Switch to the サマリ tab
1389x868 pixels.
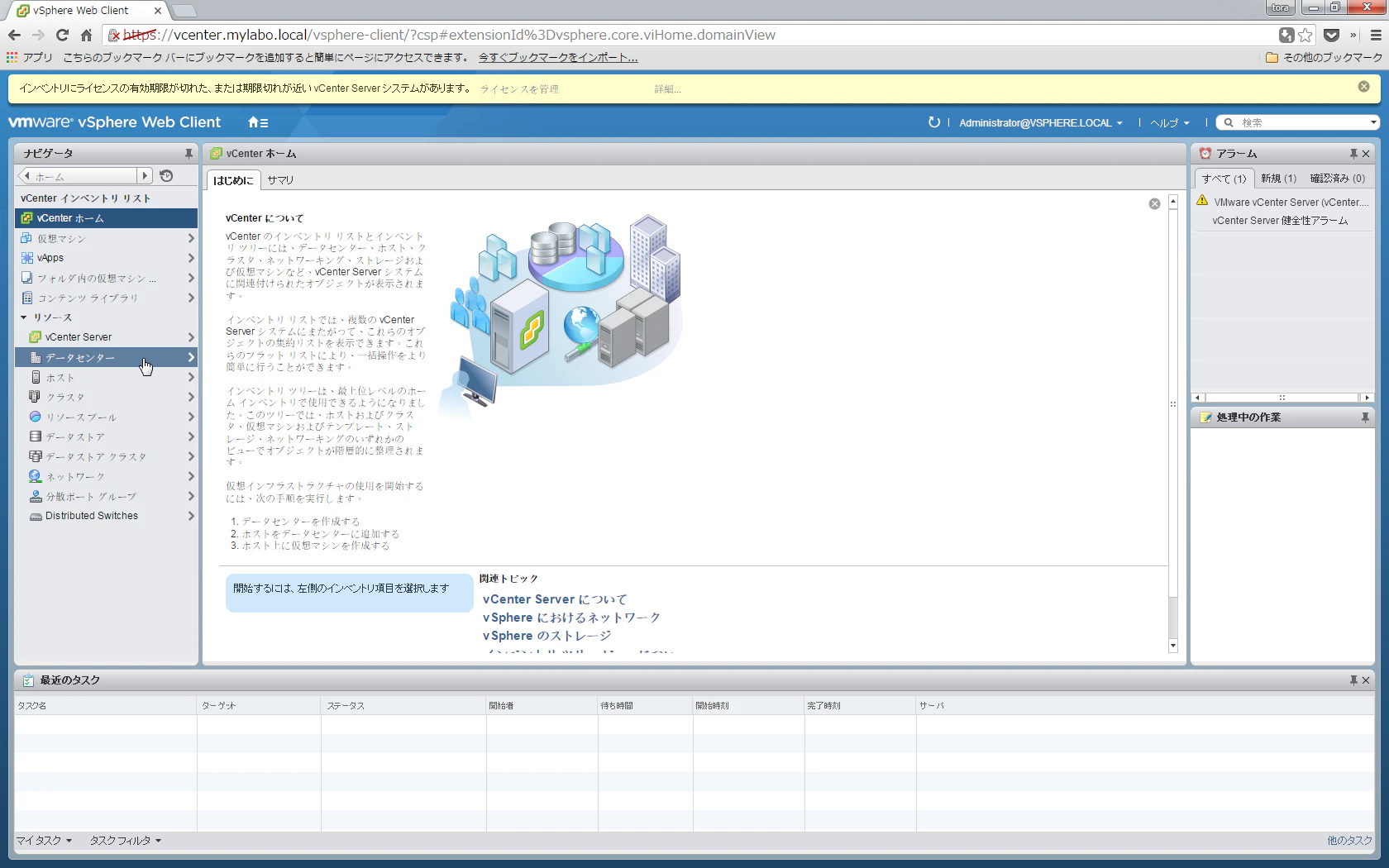[x=280, y=180]
